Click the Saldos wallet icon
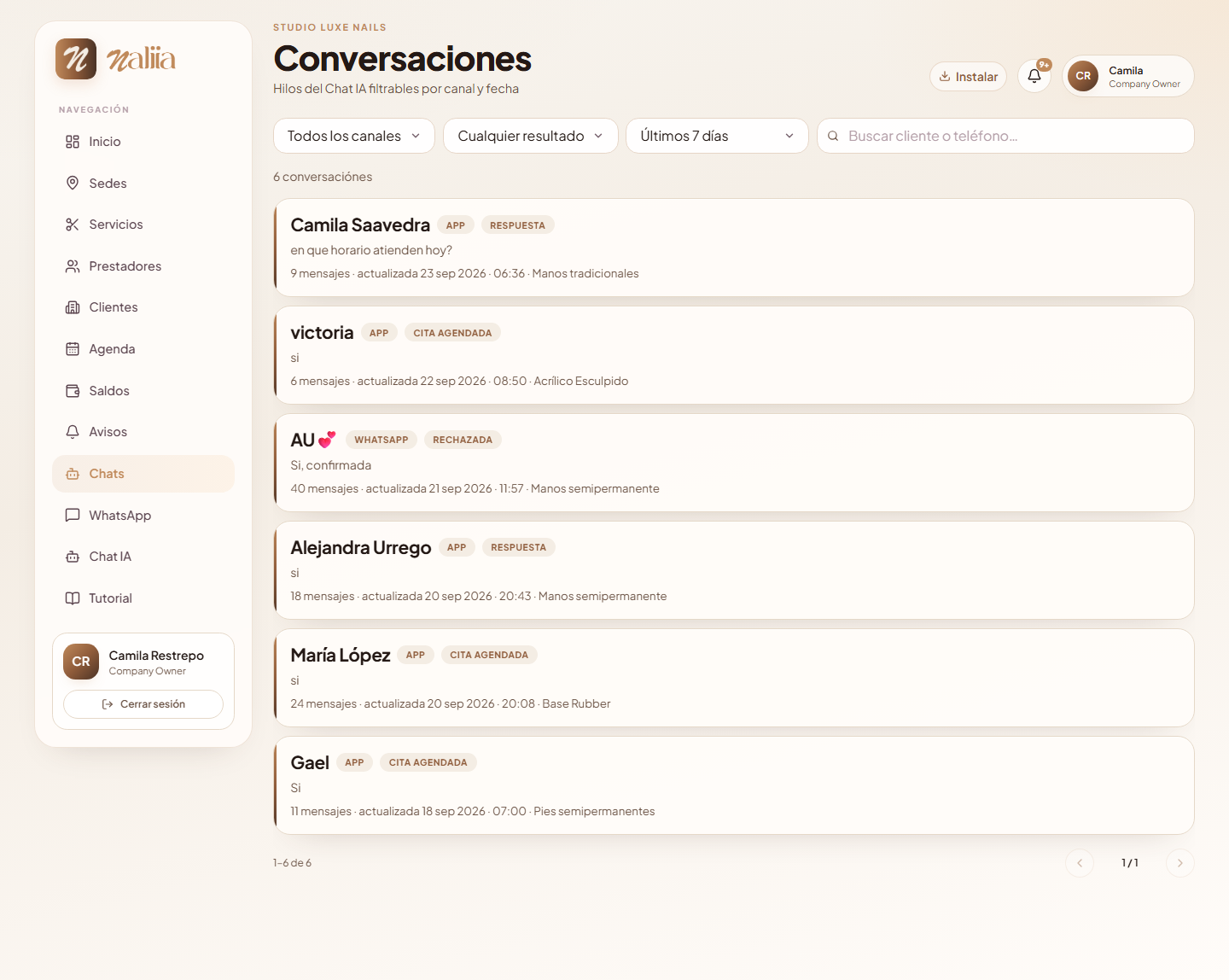 [x=73, y=391]
